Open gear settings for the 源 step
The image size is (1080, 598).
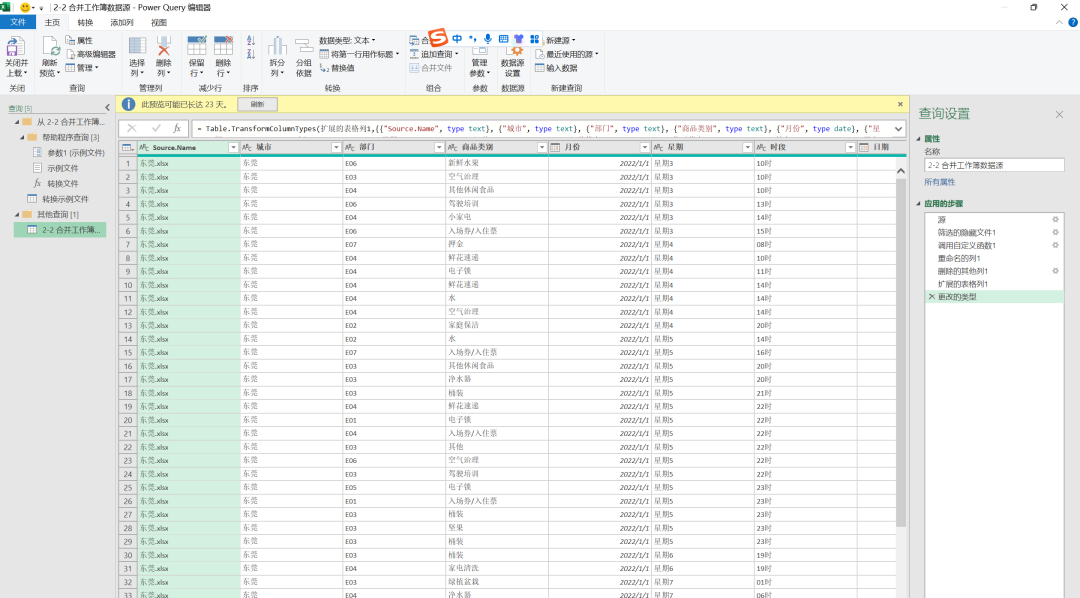pyautogui.click(x=1055, y=219)
